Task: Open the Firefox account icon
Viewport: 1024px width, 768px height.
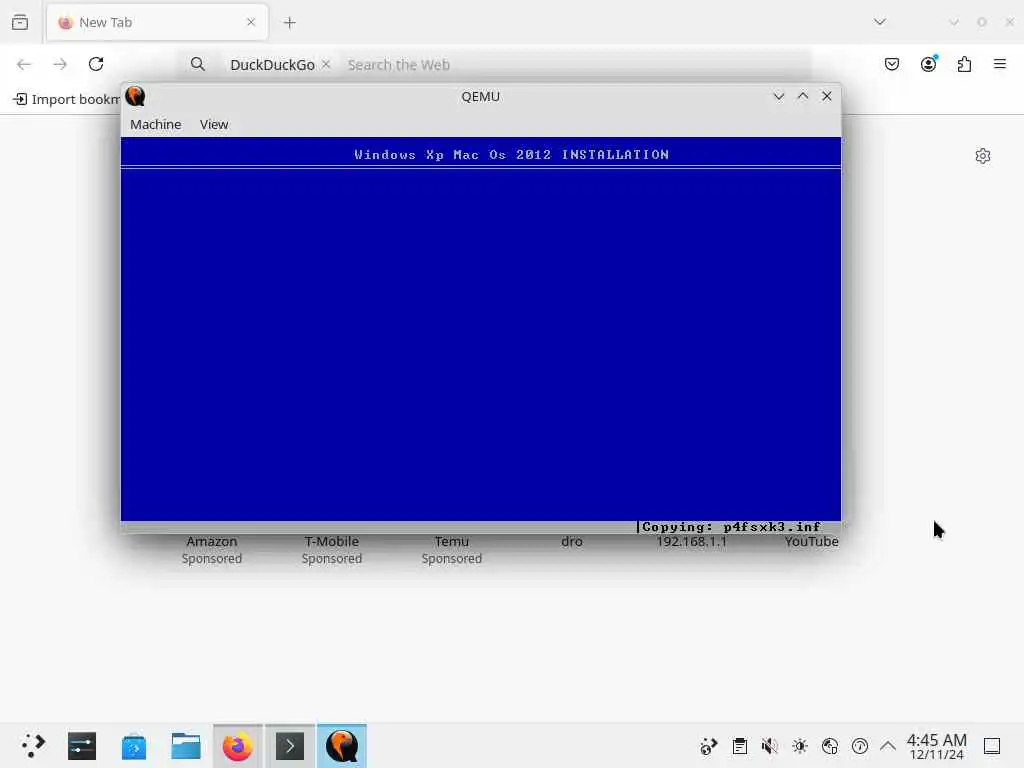Action: pyautogui.click(x=929, y=64)
